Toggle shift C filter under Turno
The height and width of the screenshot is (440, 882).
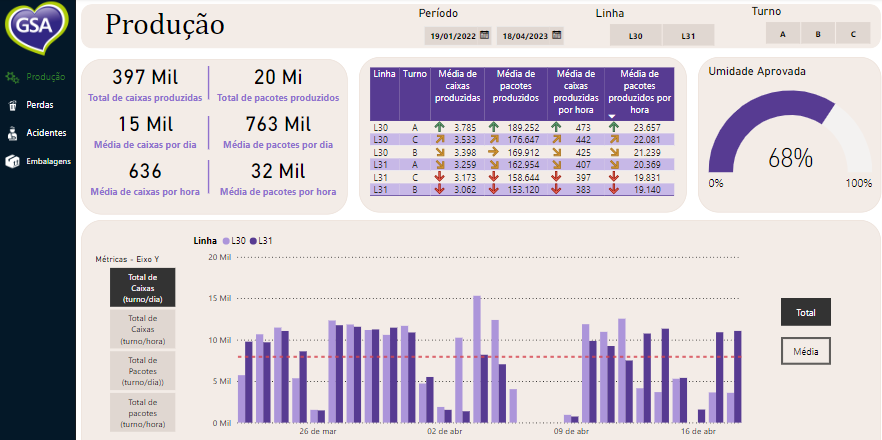853,34
